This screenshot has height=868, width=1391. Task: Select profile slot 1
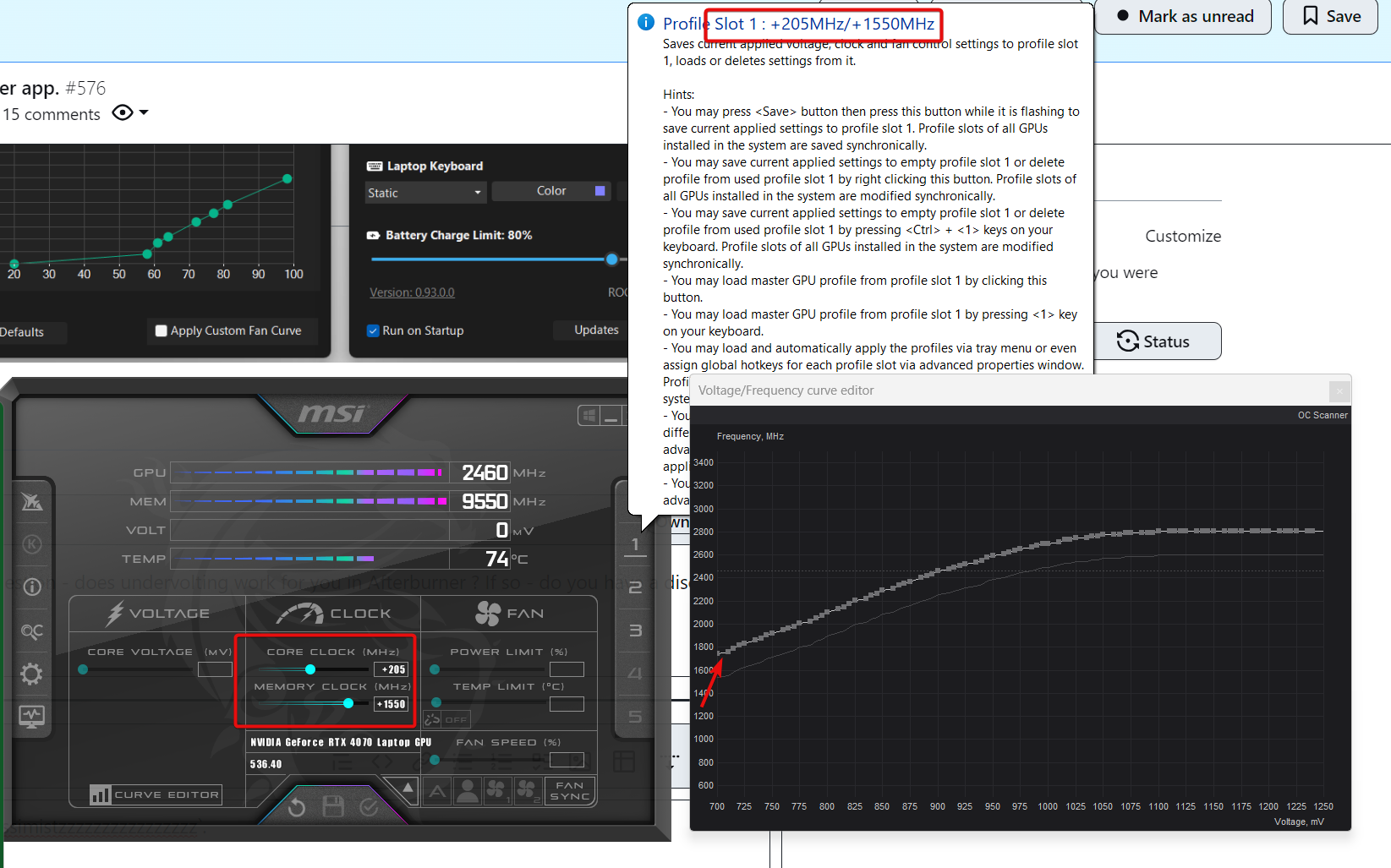pyautogui.click(x=635, y=545)
